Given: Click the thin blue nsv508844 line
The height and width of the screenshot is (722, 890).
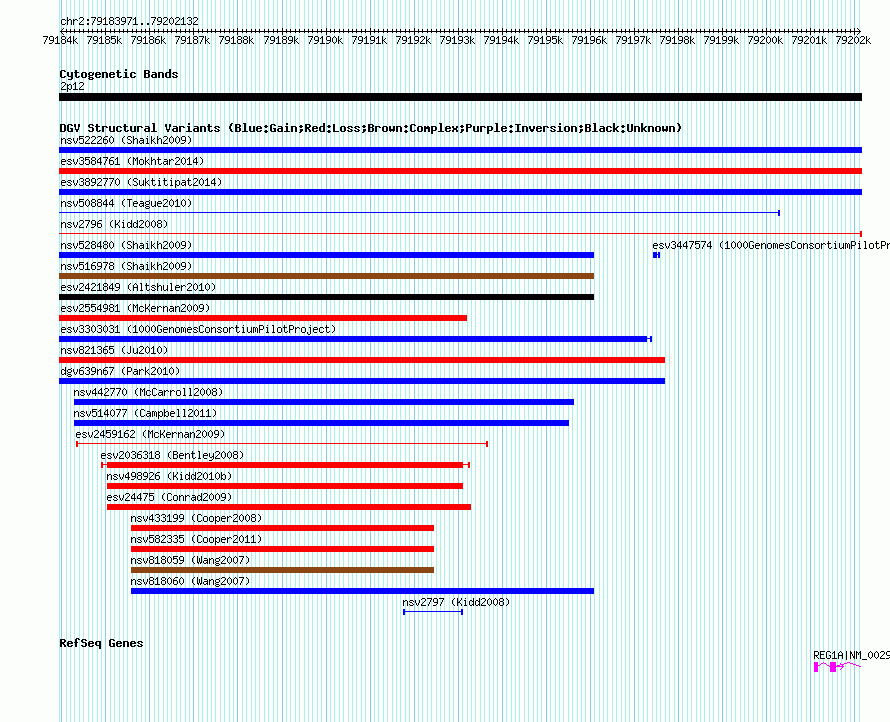Looking at the screenshot, I should point(419,213).
